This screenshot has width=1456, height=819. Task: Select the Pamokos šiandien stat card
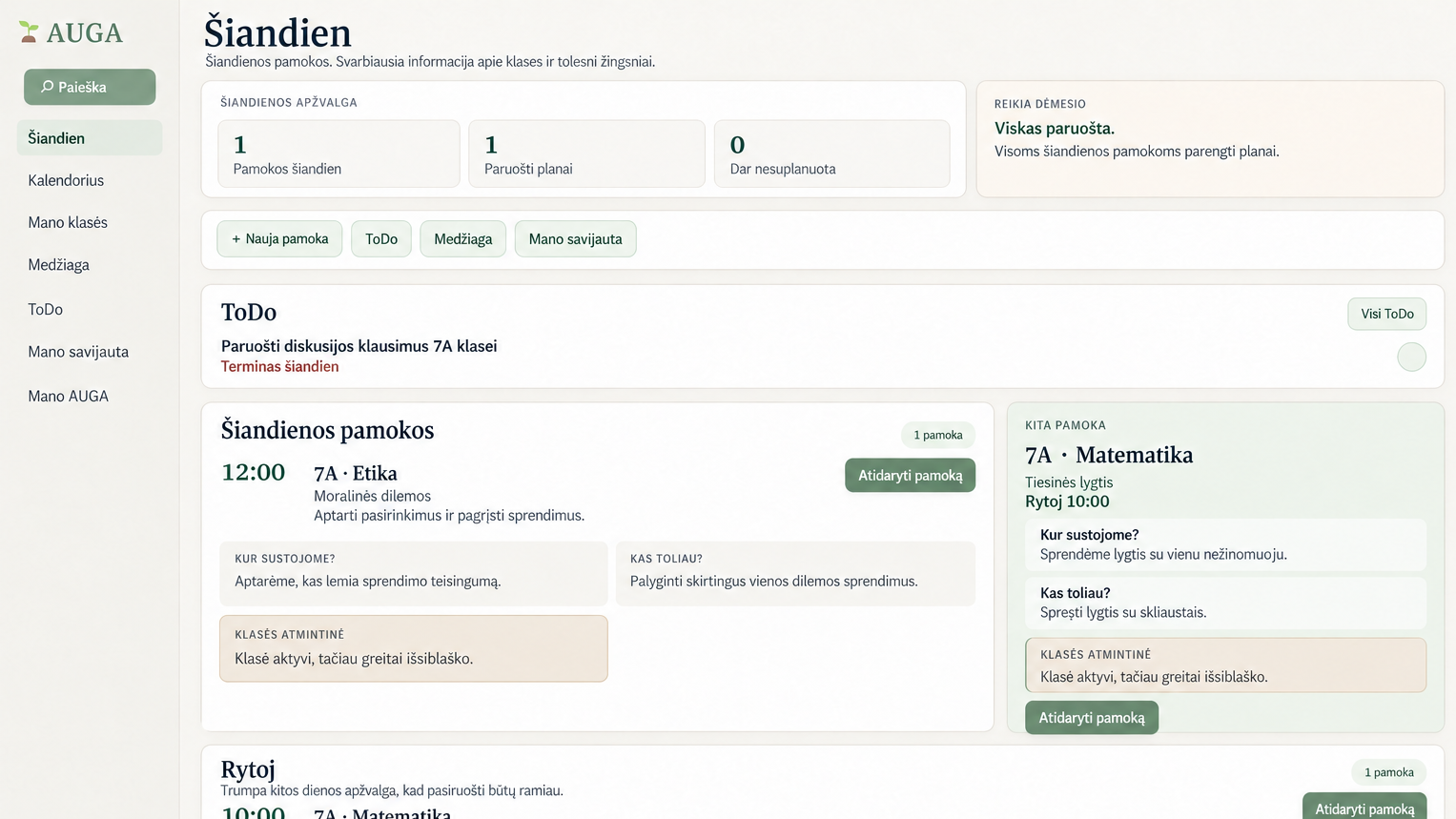click(338, 154)
